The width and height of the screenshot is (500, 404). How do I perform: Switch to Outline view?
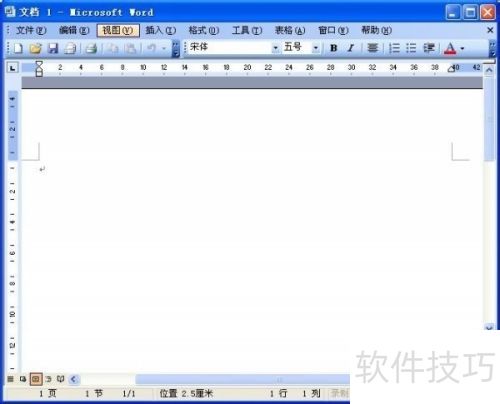(x=49, y=379)
